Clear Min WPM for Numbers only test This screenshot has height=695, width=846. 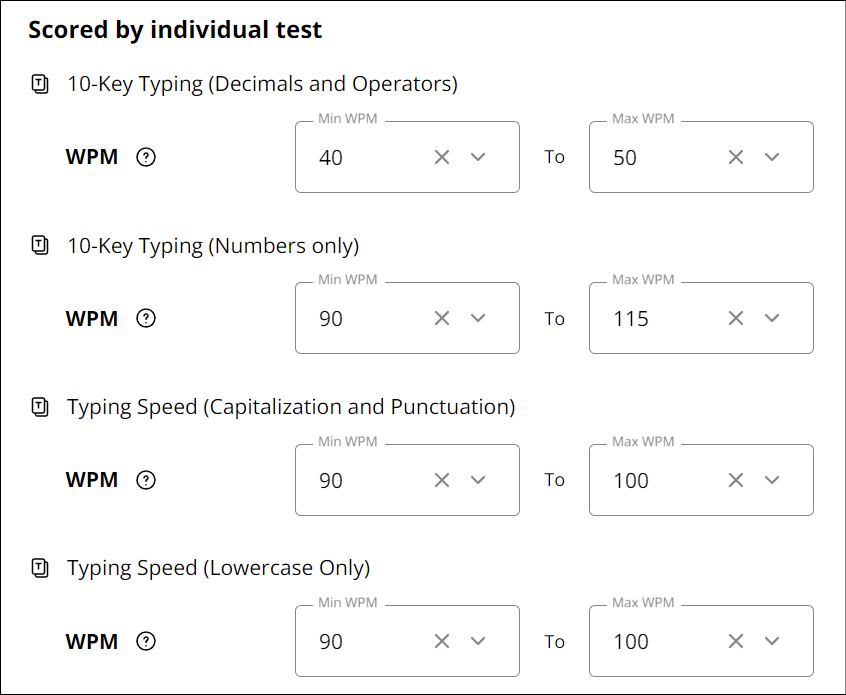click(x=442, y=319)
